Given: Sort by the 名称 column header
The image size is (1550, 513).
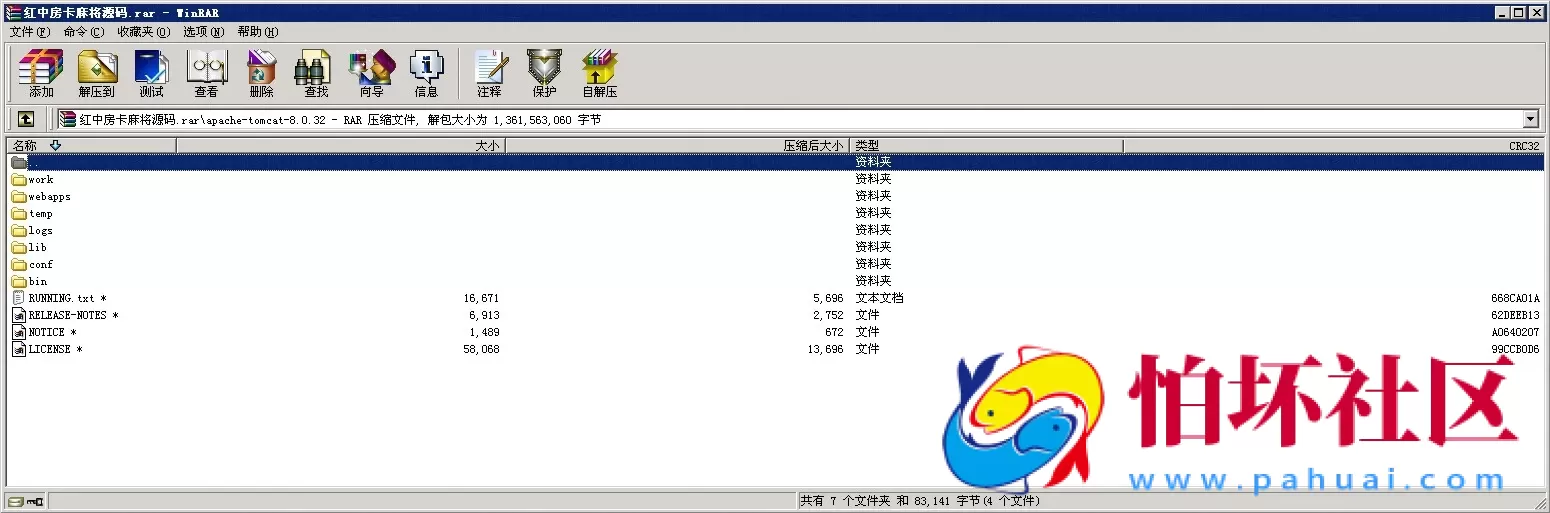Looking at the screenshot, I should (91, 146).
